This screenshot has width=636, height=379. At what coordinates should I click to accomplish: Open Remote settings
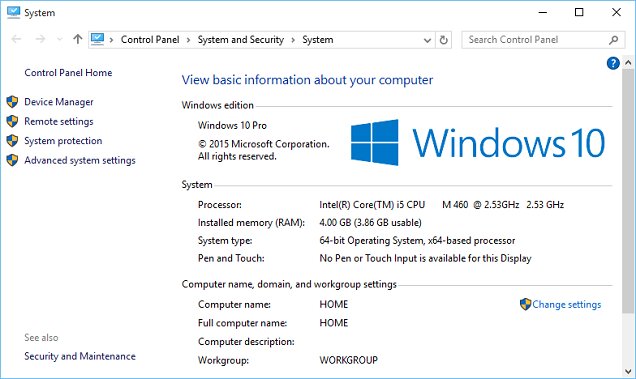59,121
